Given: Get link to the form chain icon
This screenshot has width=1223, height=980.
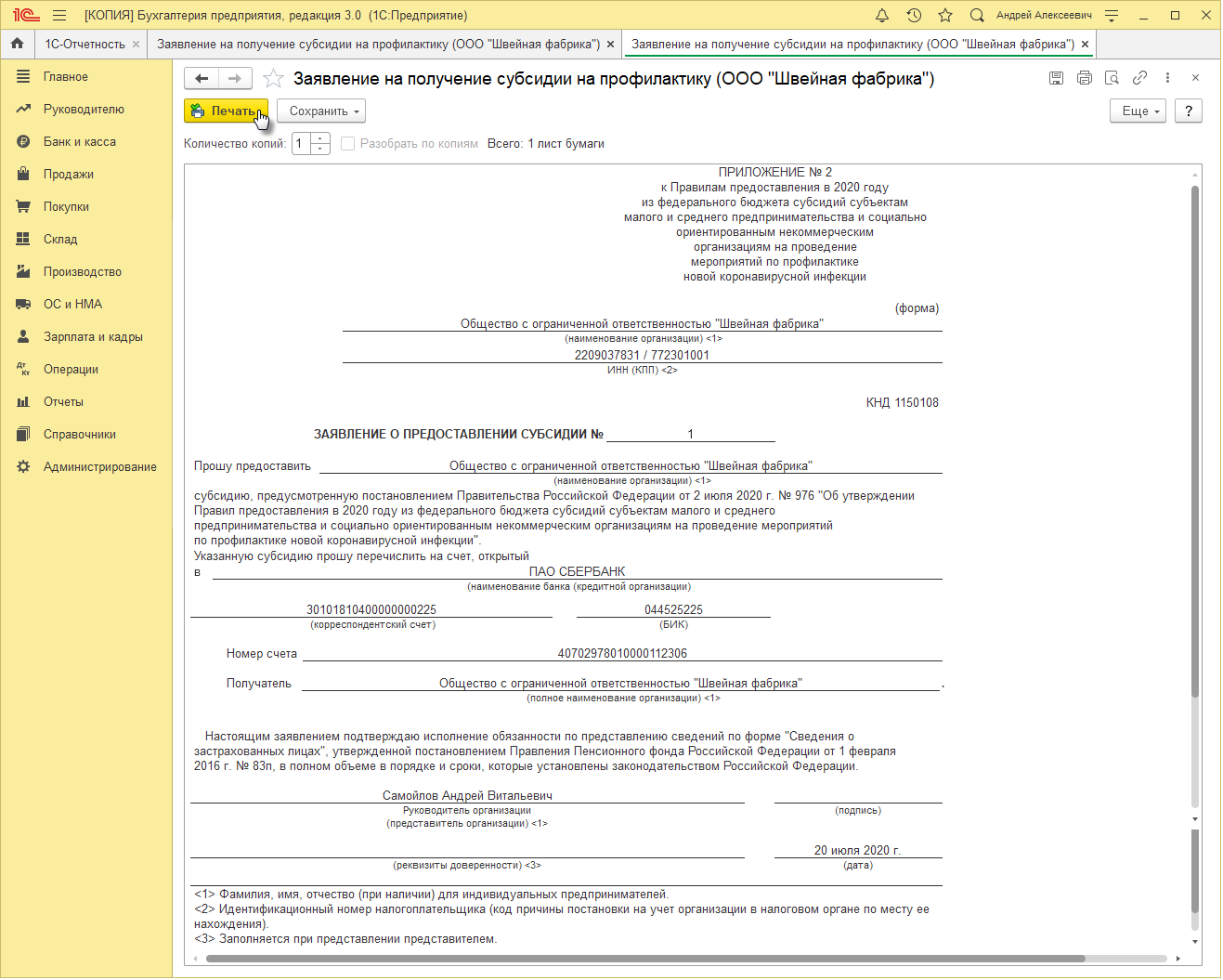Looking at the screenshot, I should 1139,78.
